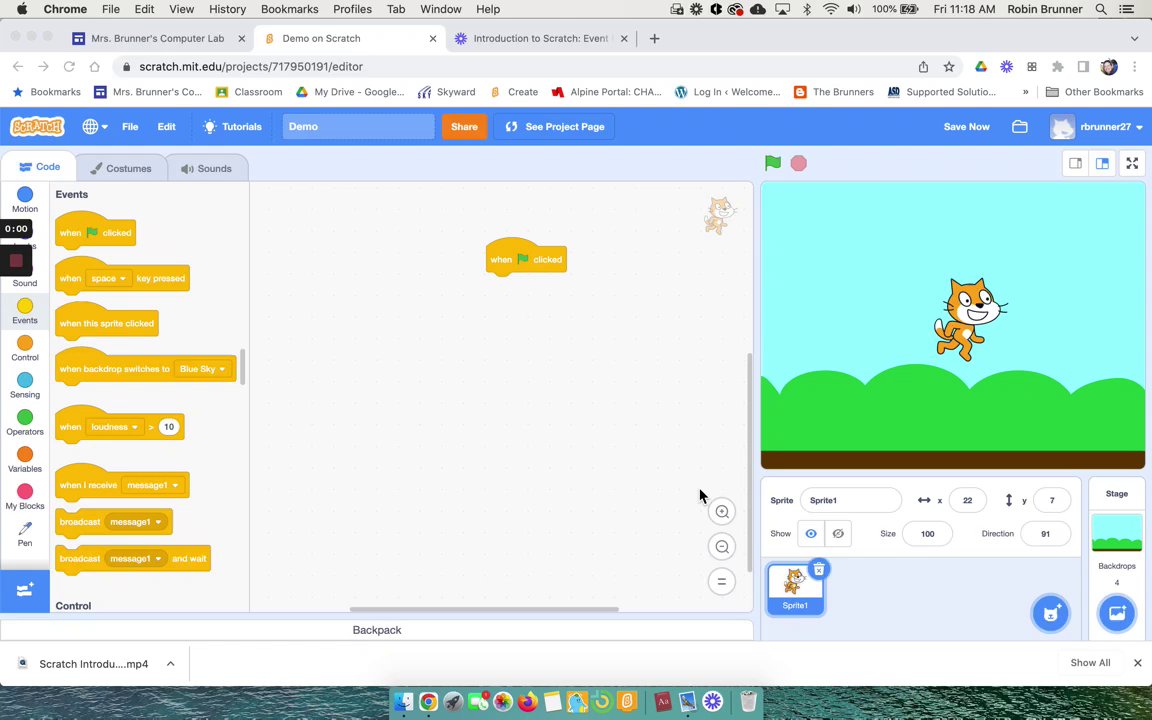The width and height of the screenshot is (1152, 720).
Task: Select the Operators block category
Action: pyautogui.click(x=25, y=422)
